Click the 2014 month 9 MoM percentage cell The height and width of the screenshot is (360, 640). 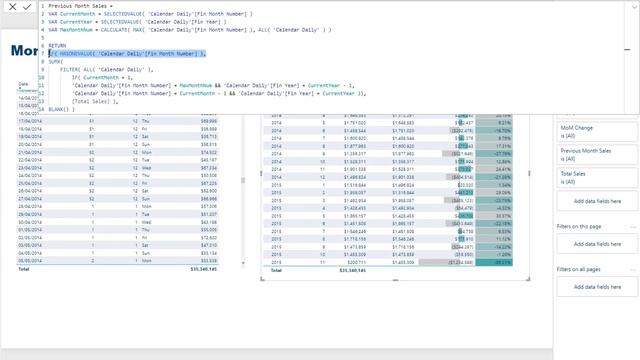[494, 154]
